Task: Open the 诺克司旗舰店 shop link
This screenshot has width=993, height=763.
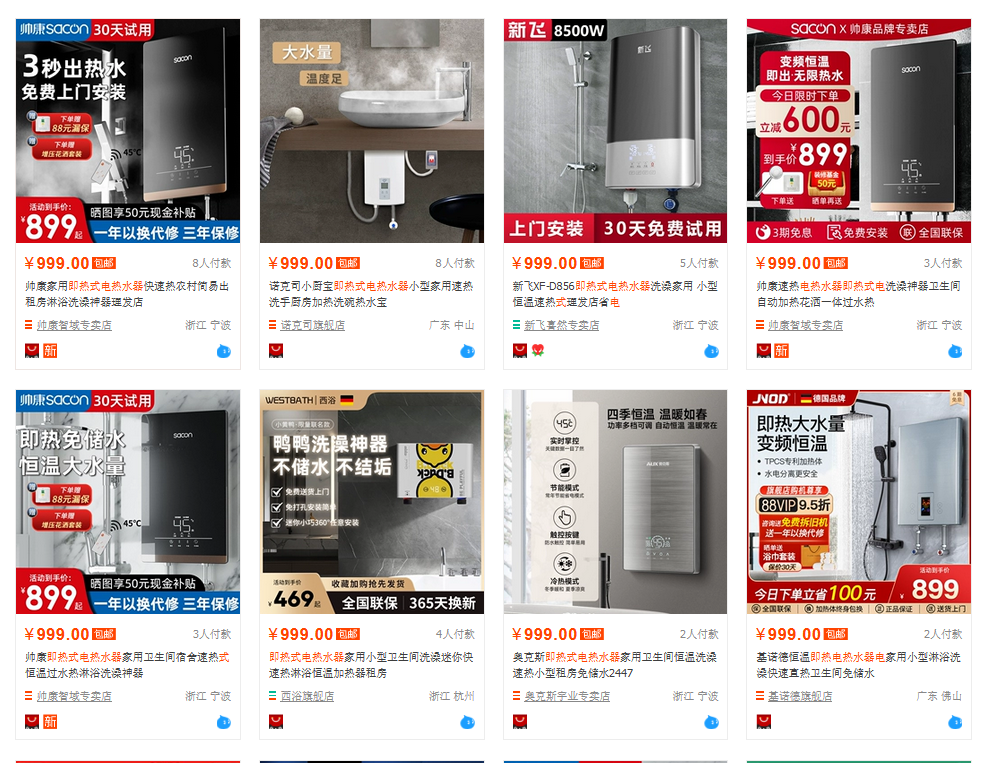Action: pyautogui.click(x=313, y=325)
